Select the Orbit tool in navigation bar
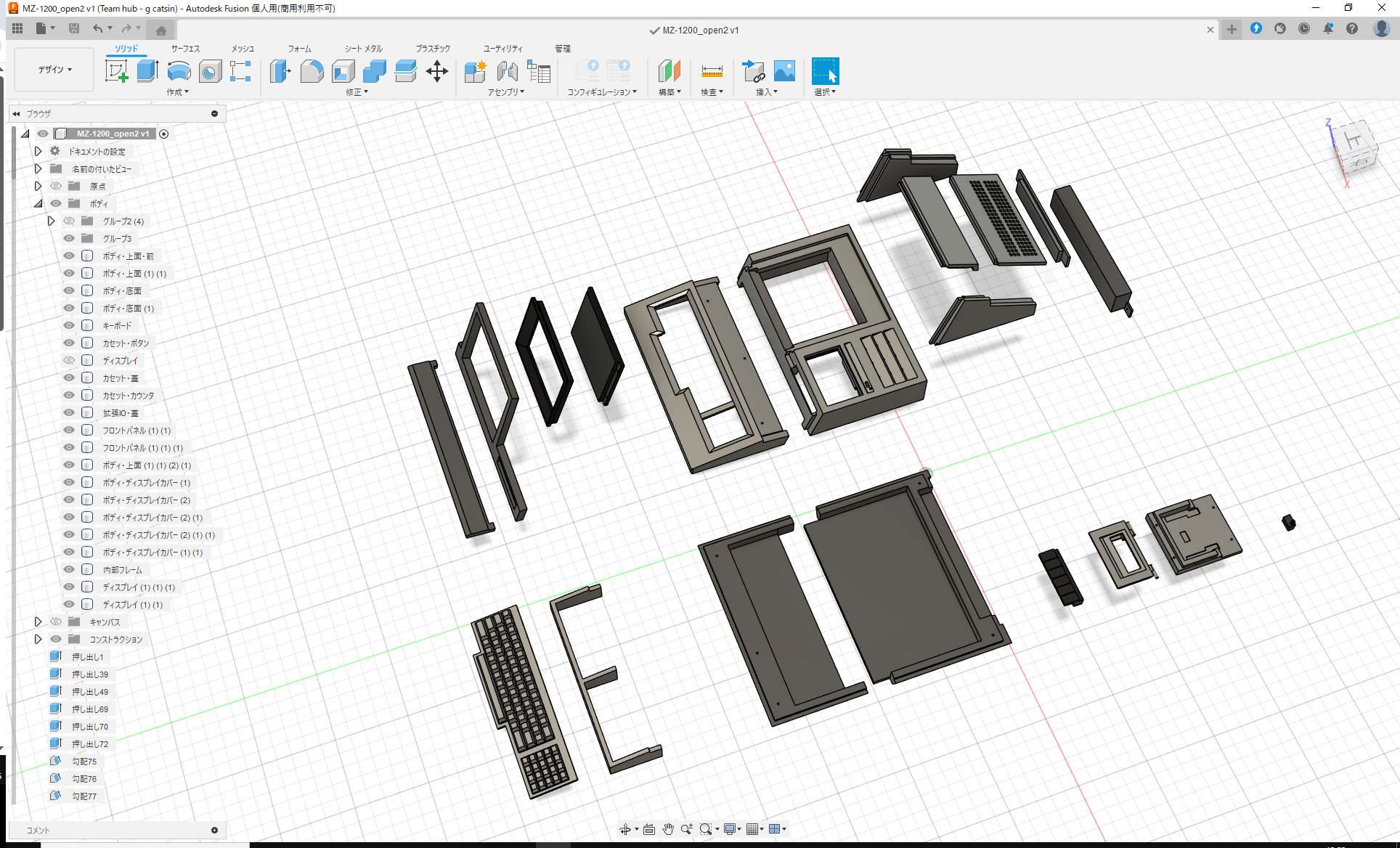 point(626,828)
